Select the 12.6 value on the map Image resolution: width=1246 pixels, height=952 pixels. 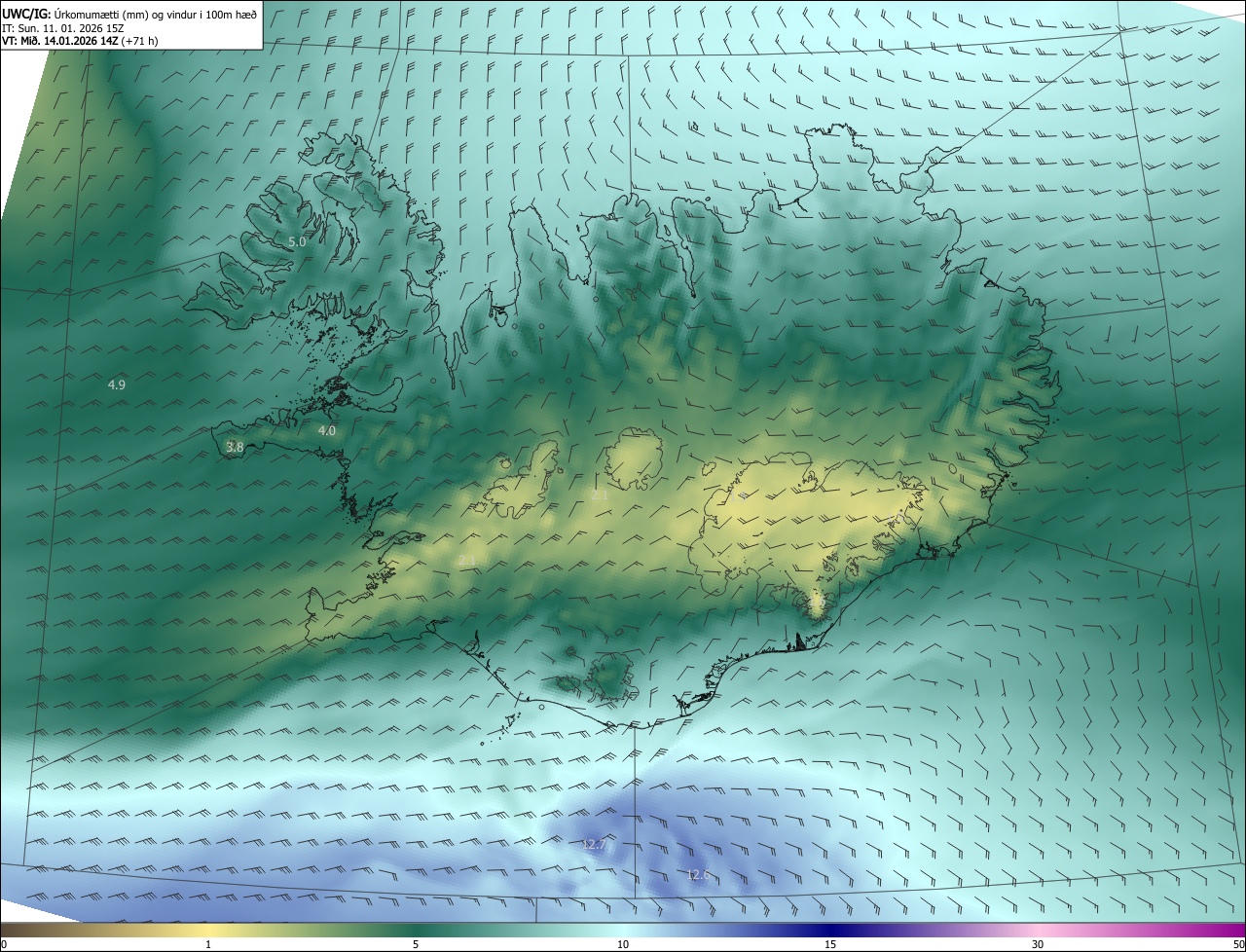[x=698, y=875]
